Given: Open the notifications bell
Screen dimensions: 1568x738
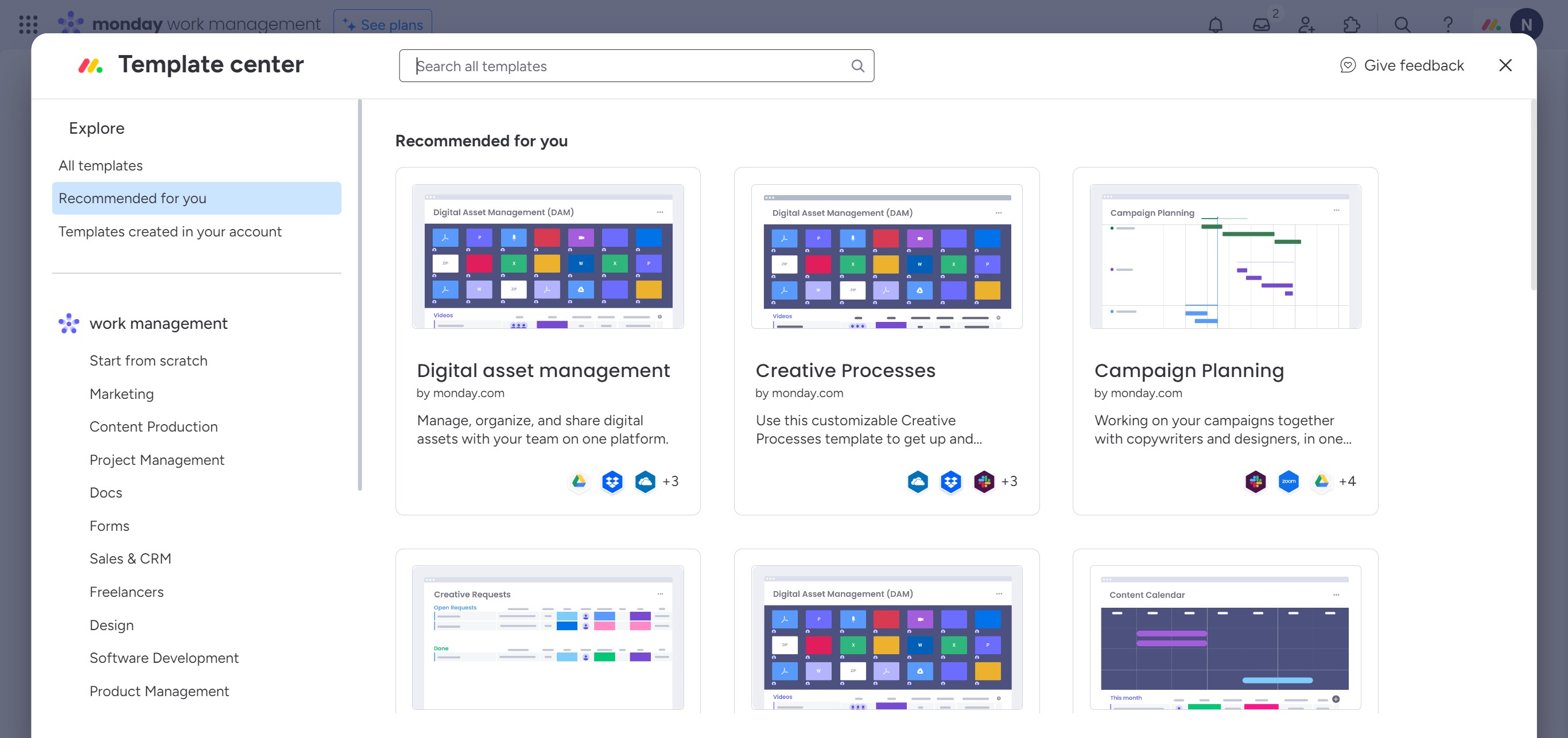Looking at the screenshot, I should click(x=1215, y=25).
